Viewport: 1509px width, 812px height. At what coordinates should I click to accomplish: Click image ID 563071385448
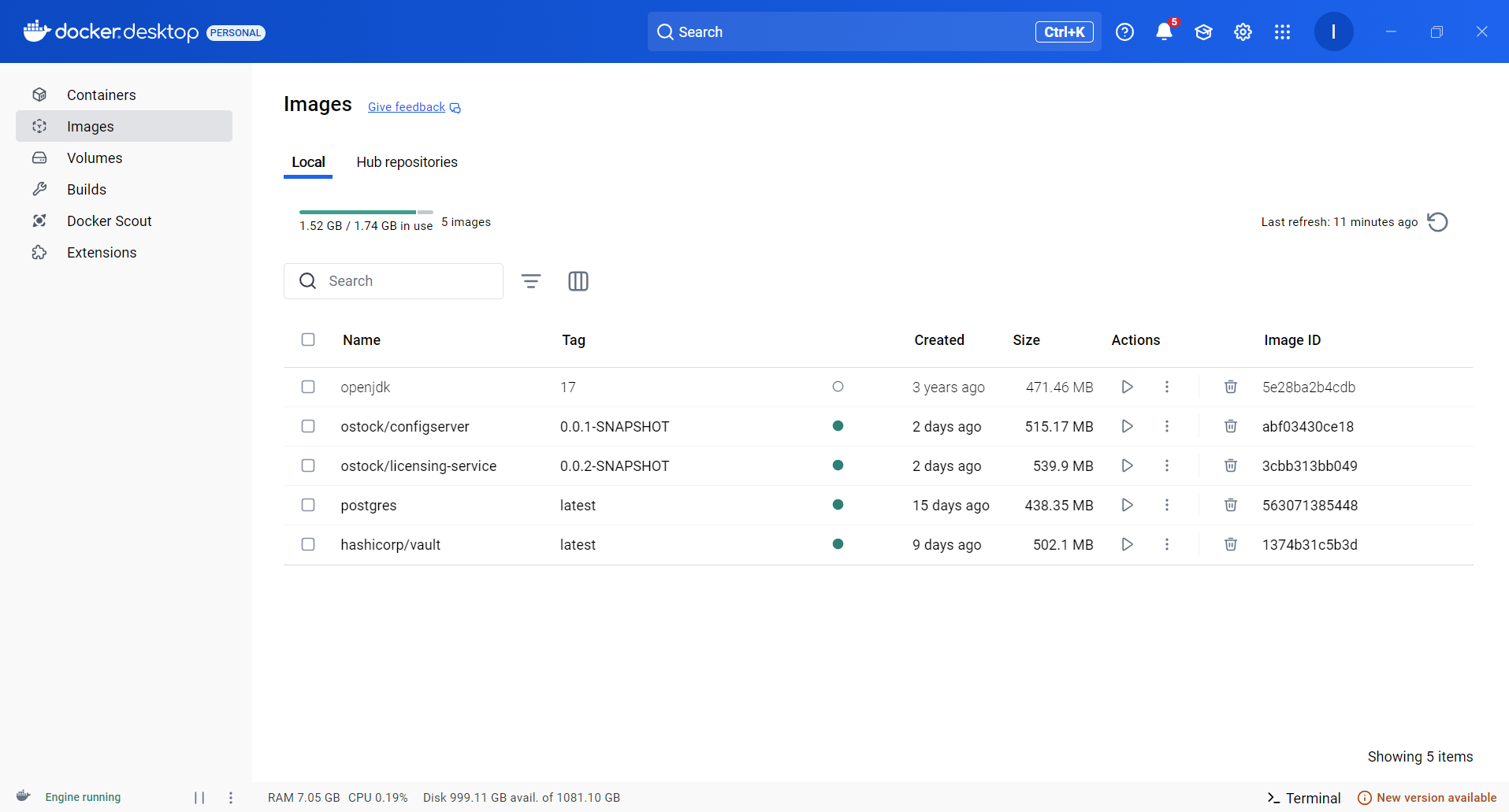[x=1310, y=506]
